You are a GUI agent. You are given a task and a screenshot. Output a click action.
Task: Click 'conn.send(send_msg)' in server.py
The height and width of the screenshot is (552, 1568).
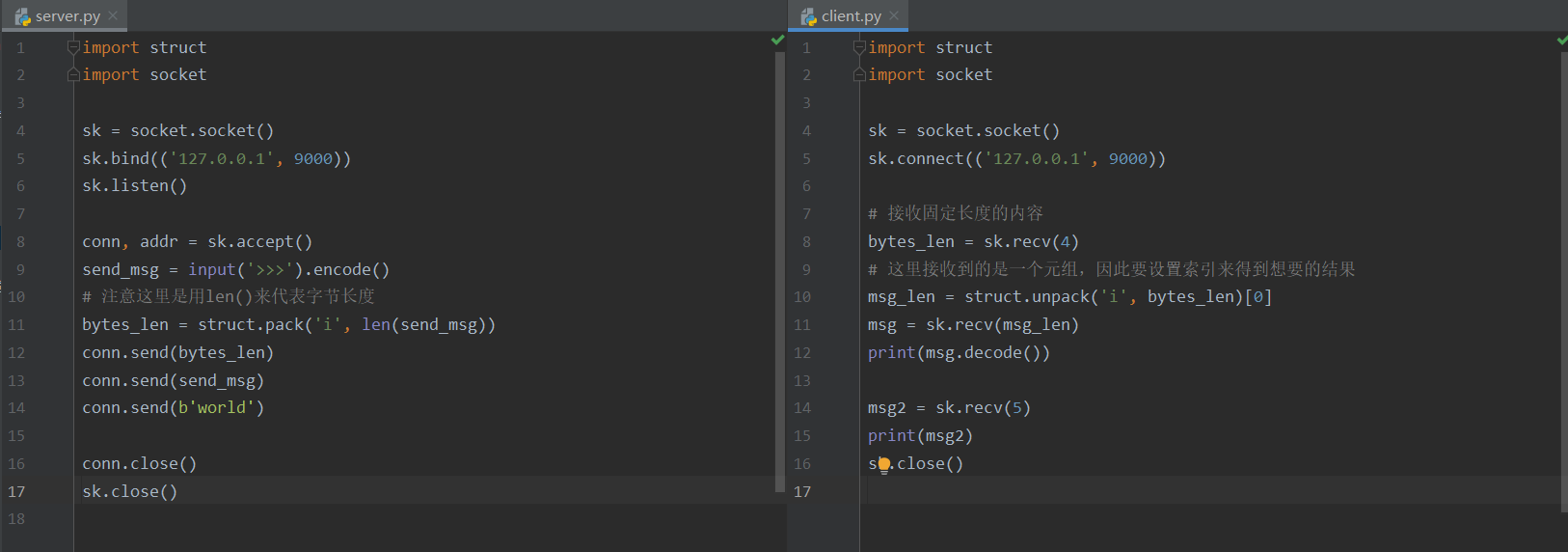[173, 380]
